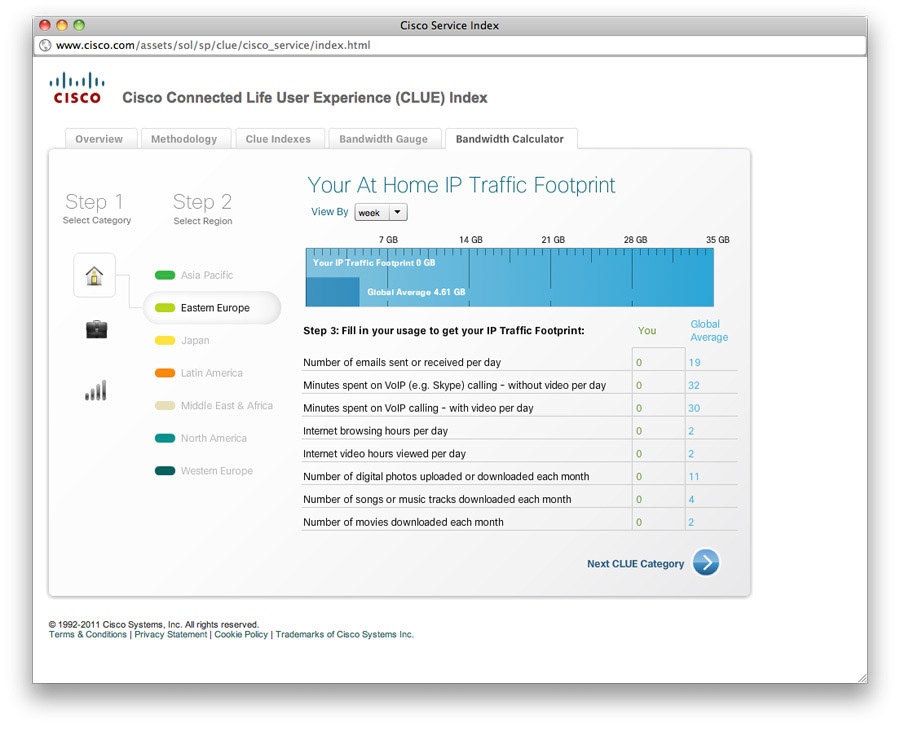The image size is (900, 732).
Task: Click the Global Average value 19
Action: point(695,363)
